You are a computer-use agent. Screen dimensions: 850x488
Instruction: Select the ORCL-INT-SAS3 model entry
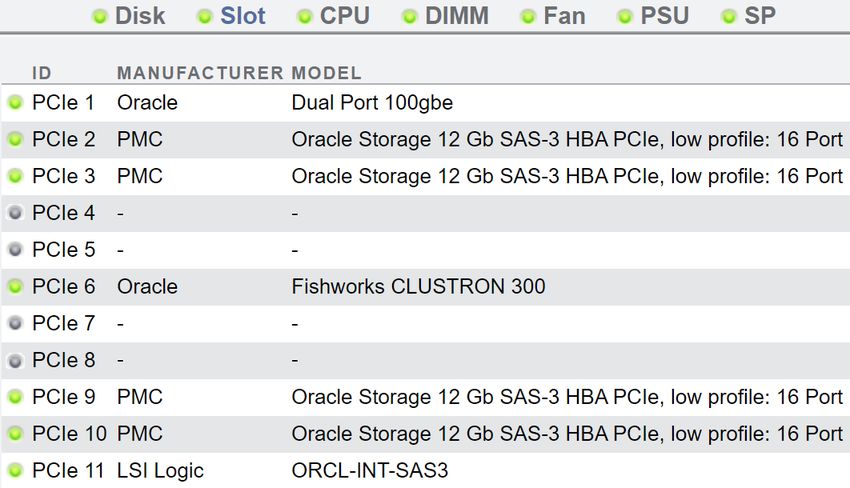point(370,470)
